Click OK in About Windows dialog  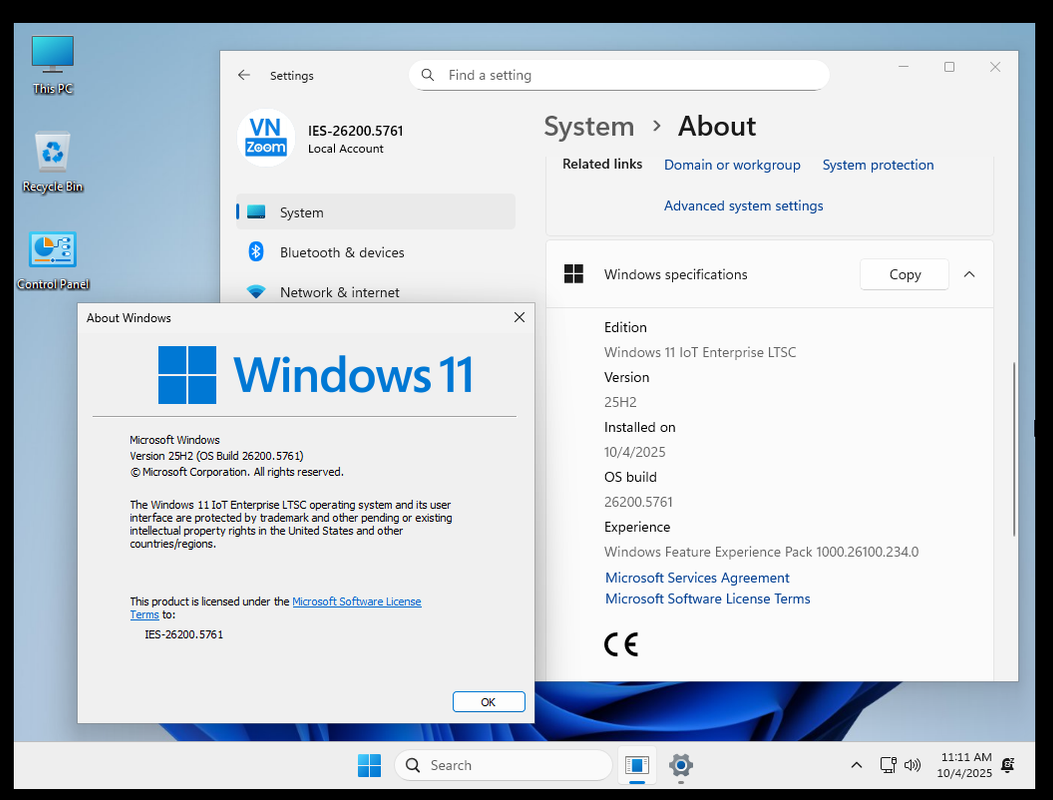click(x=488, y=702)
